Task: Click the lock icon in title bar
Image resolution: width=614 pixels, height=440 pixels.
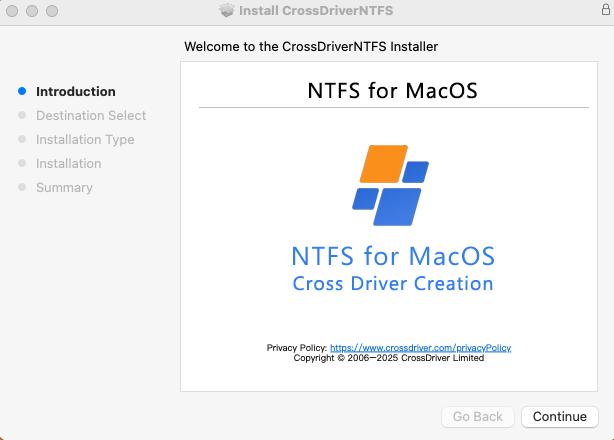Action: [606, 9]
